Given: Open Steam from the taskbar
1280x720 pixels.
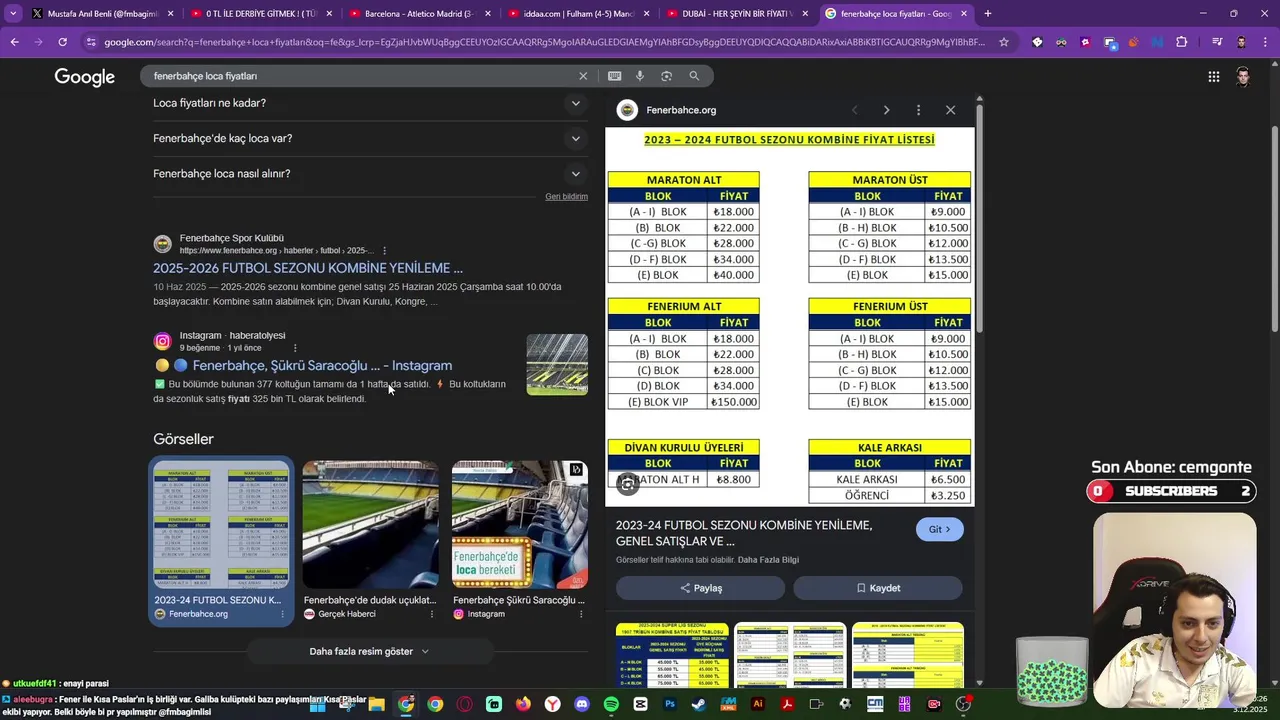Looking at the screenshot, I should click(699, 704).
